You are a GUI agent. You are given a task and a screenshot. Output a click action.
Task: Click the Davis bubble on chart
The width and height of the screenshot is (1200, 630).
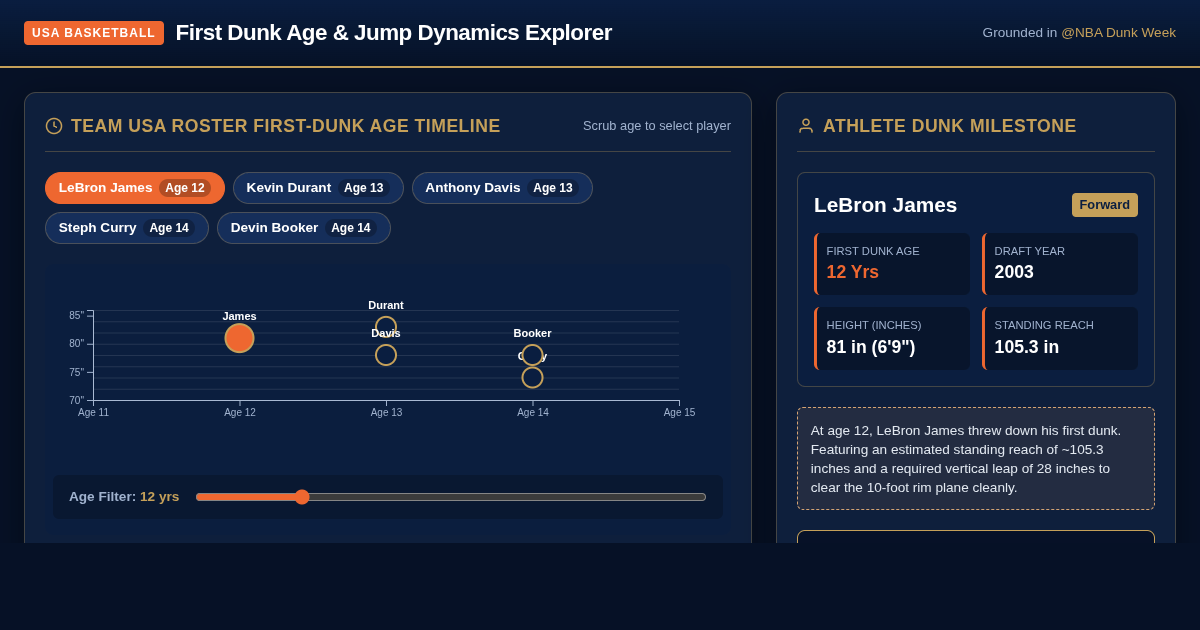386,355
